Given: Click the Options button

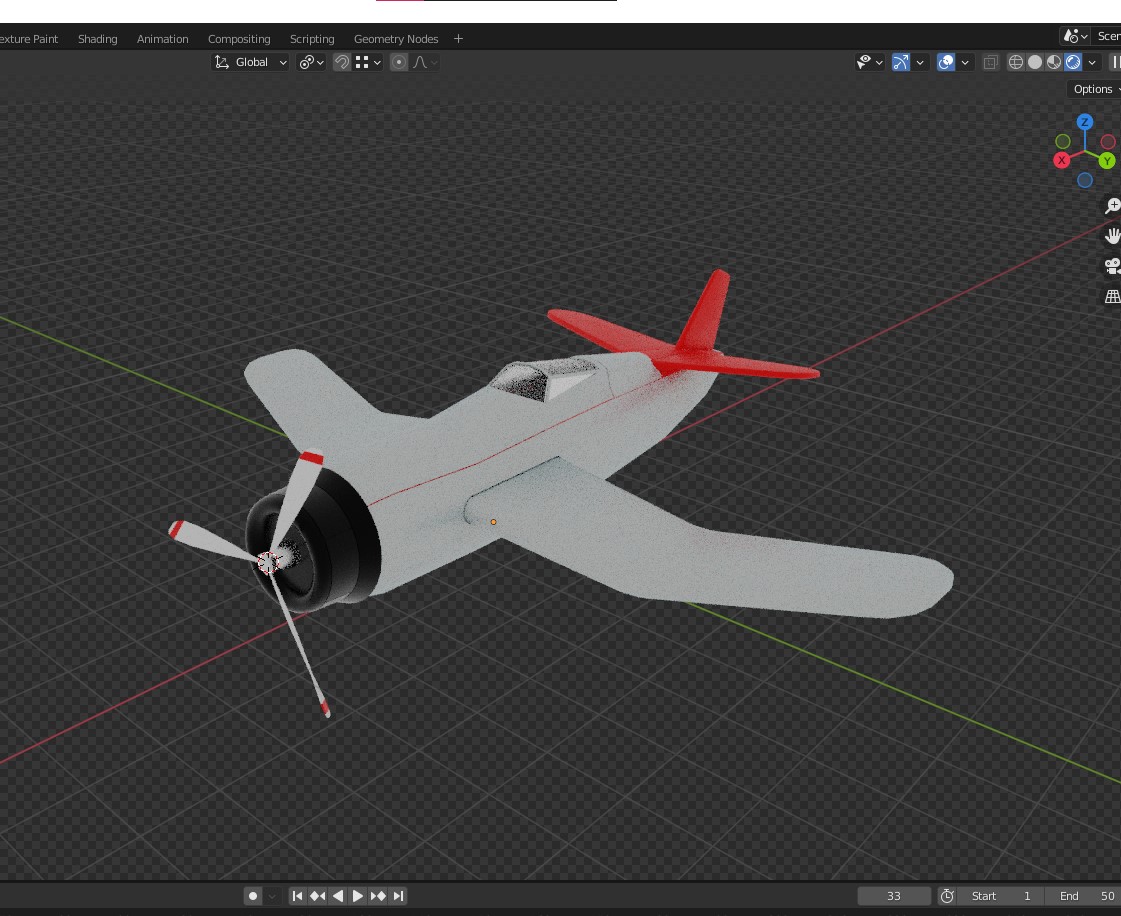Looking at the screenshot, I should click(1092, 89).
